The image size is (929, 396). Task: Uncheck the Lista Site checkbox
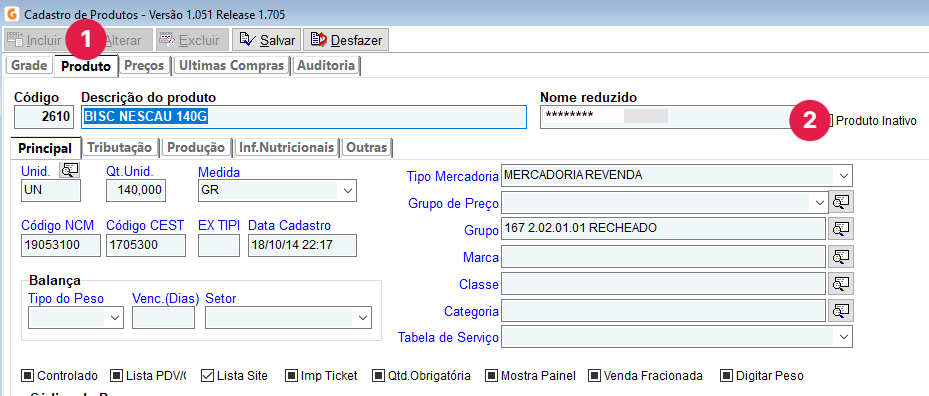(x=207, y=376)
